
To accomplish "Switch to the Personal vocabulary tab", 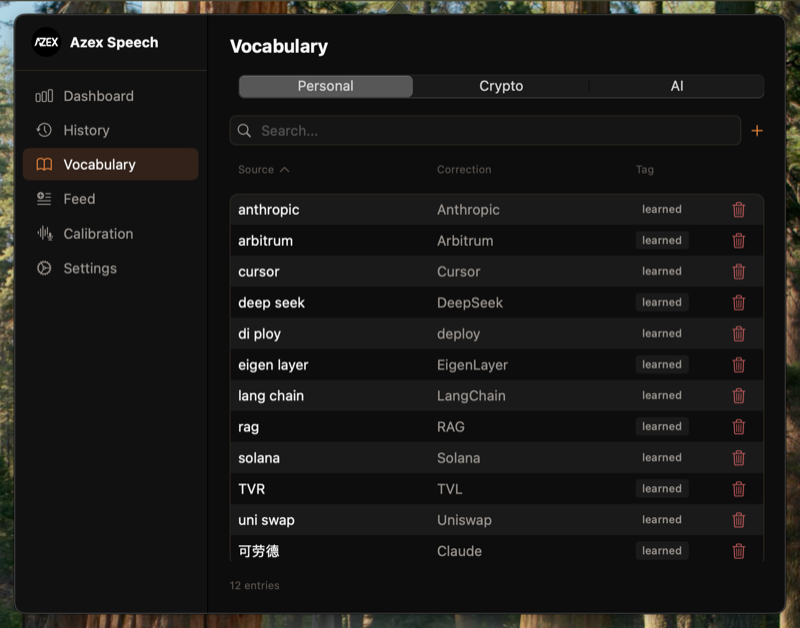I will pos(326,86).
